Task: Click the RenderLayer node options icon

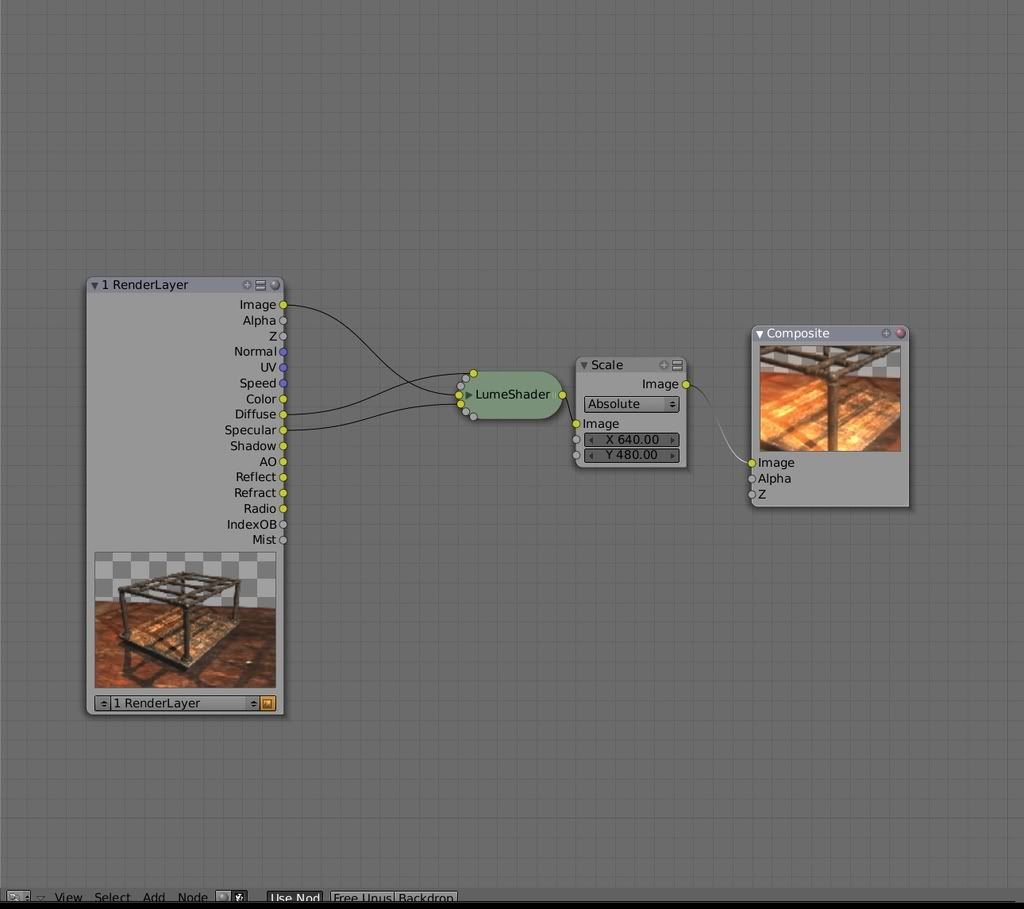Action: tap(261, 285)
